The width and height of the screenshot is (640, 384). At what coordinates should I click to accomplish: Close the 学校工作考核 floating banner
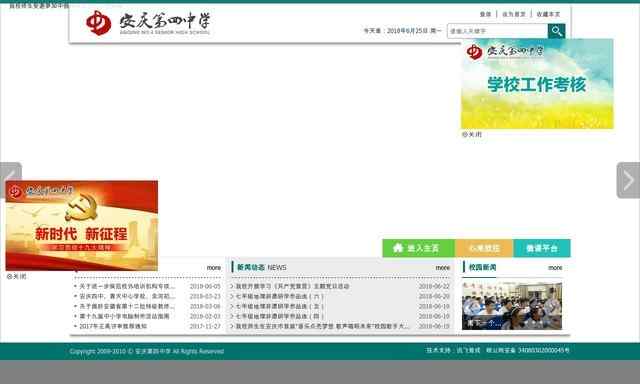(472, 134)
